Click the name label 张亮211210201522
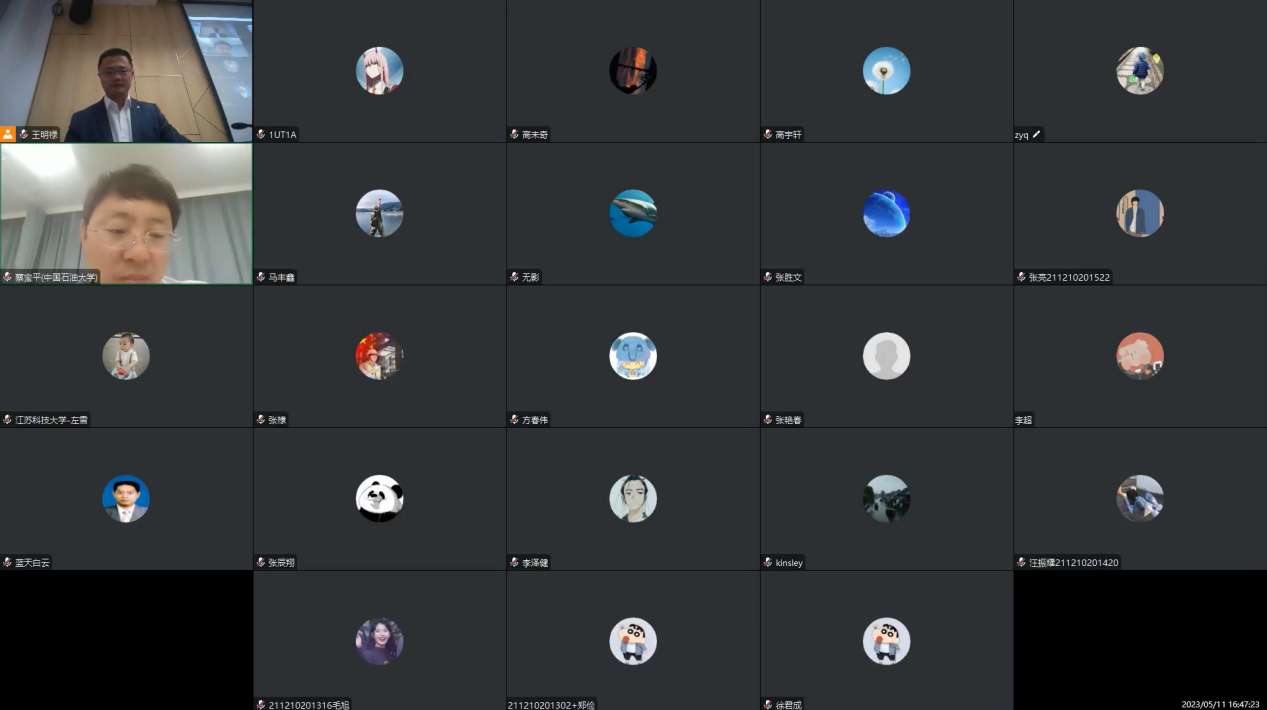Image resolution: width=1267 pixels, height=710 pixels. pos(1069,277)
